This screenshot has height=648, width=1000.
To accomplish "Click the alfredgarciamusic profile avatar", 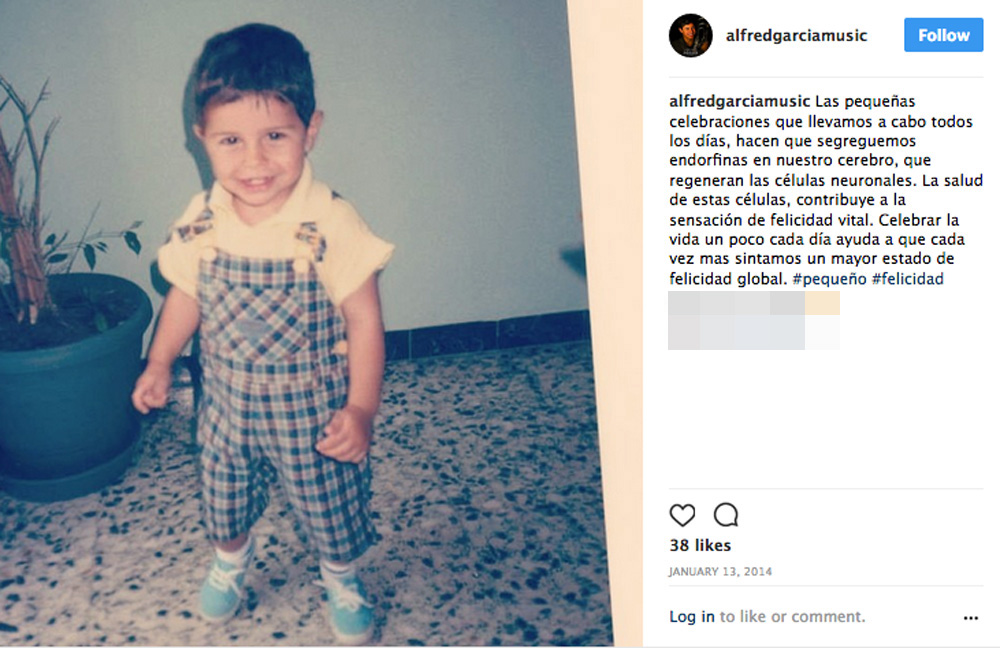I will pos(690,36).
